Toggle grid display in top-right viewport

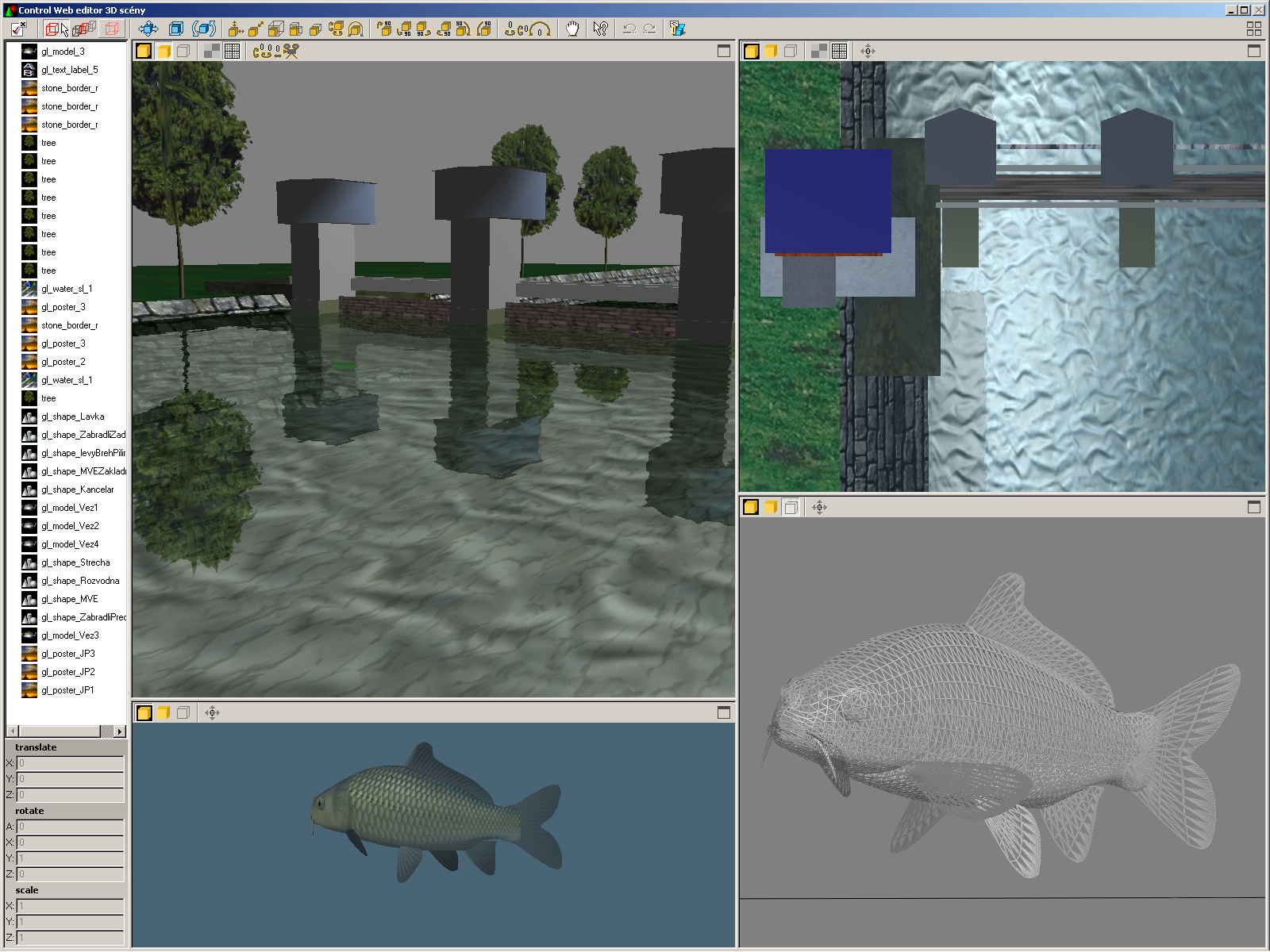tap(839, 52)
